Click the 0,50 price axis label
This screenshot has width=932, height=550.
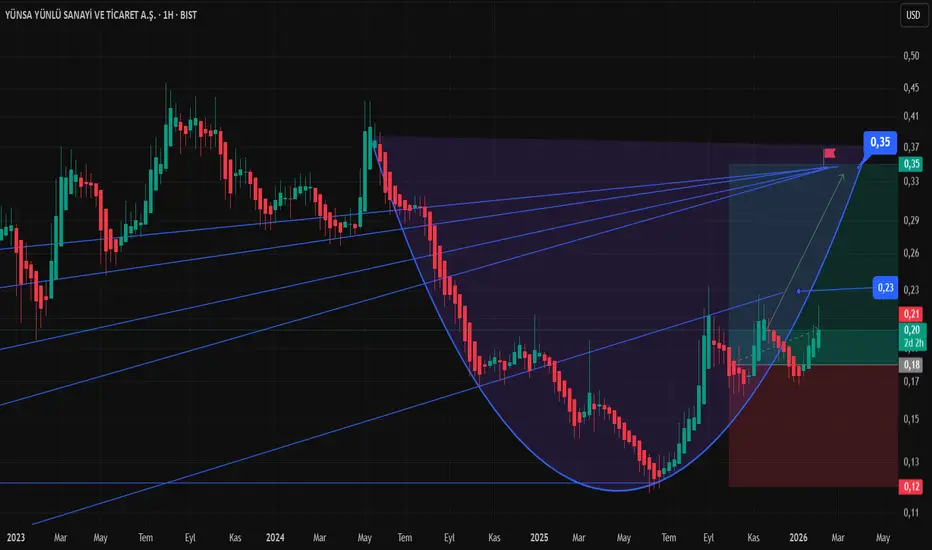(911, 56)
